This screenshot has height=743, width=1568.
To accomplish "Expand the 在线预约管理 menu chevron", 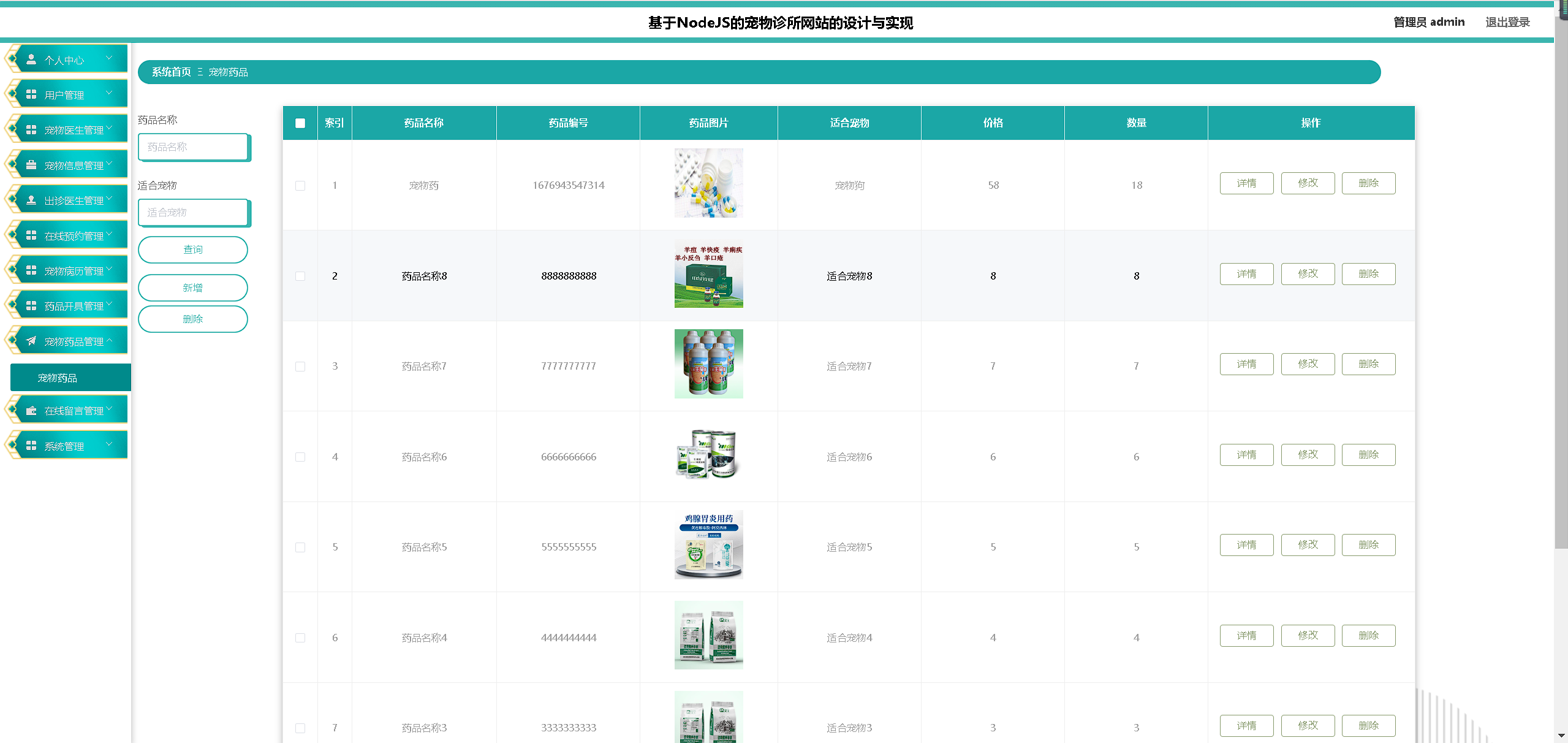I will coord(110,234).
